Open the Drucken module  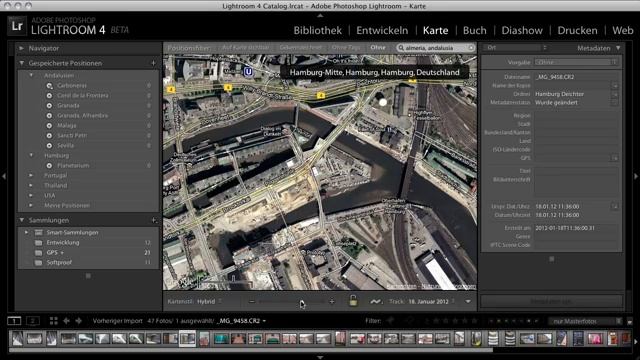578,31
